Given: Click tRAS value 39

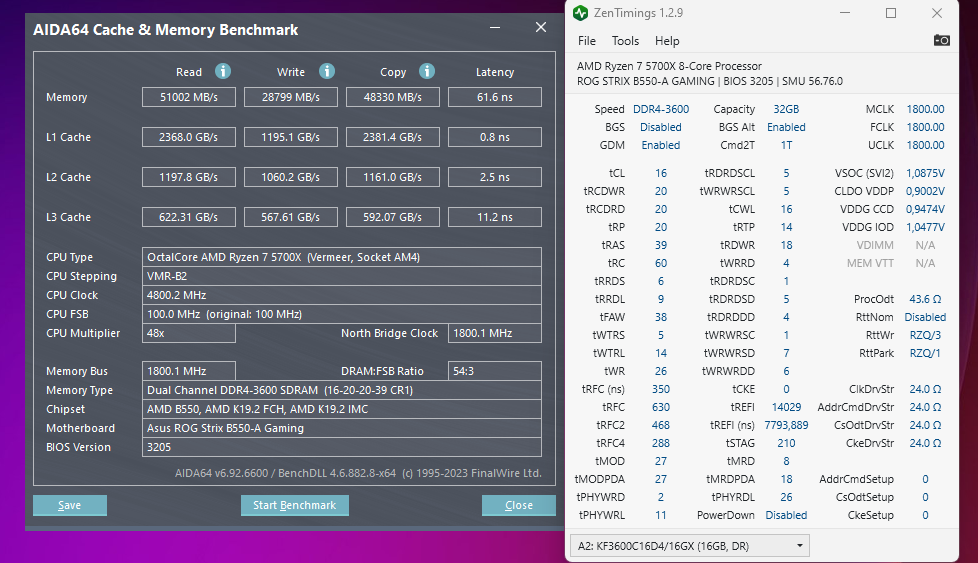Looking at the screenshot, I should coord(661,246).
